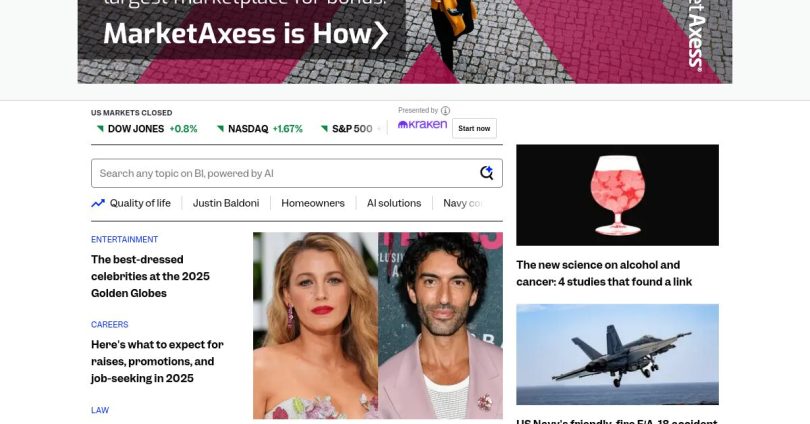Image resolution: width=810 pixels, height=424 pixels.
Task: Open the fighter jet article thumbnail
Action: [617, 354]
